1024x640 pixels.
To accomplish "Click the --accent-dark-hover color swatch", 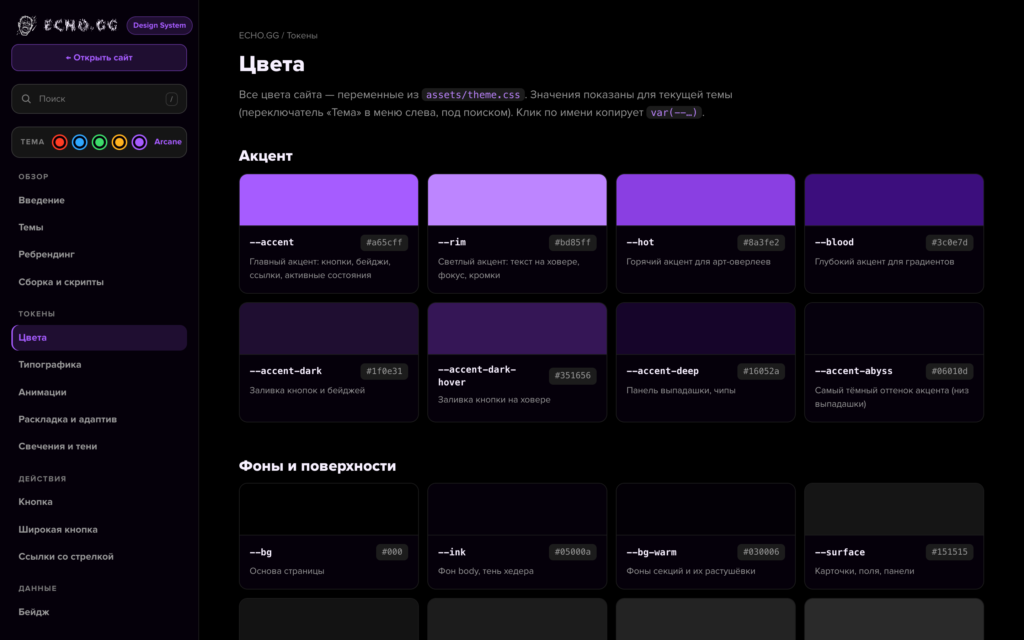I will coord(517,328).
